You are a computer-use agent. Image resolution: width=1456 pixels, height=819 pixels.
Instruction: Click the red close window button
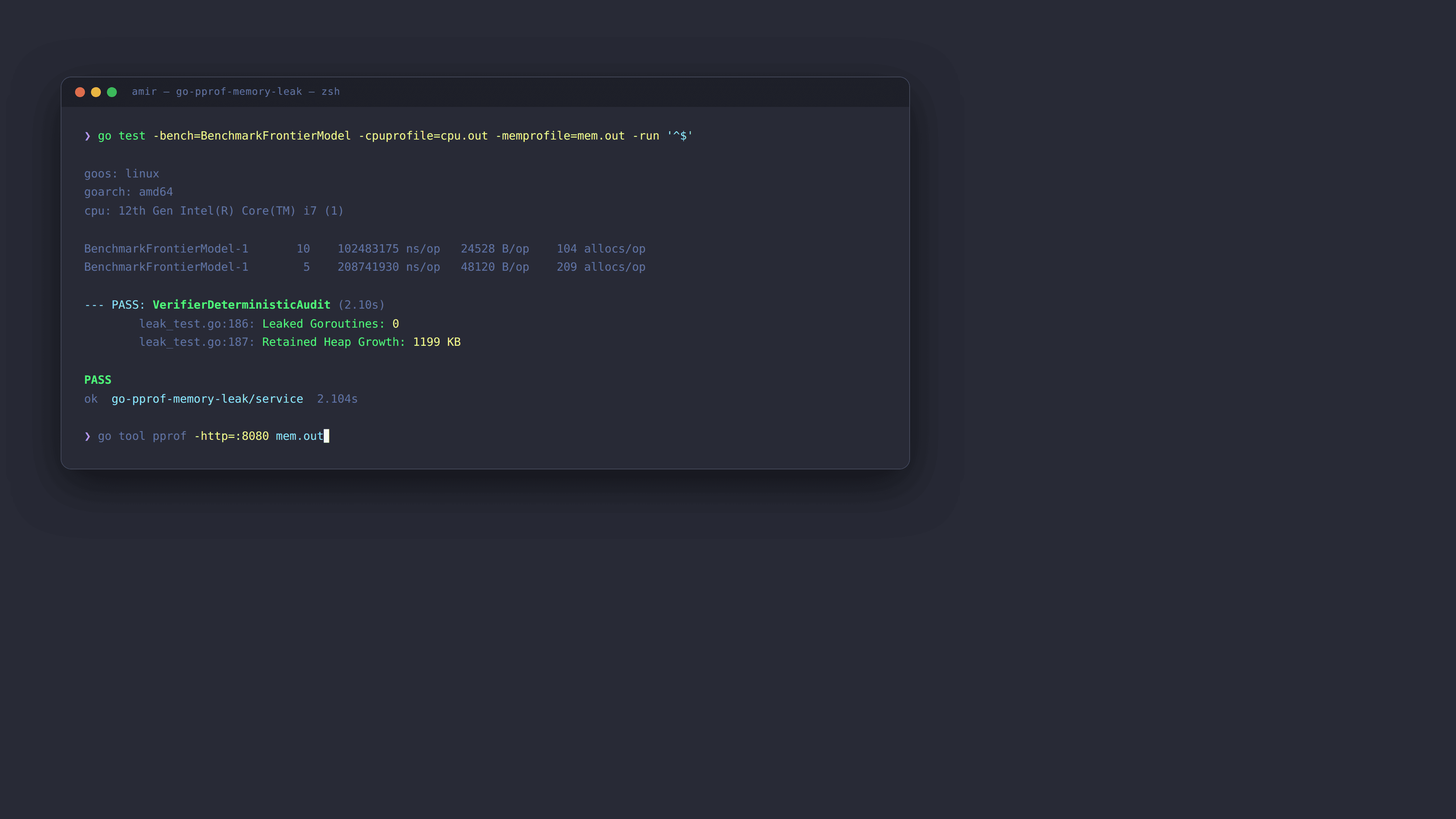[80, 92]
